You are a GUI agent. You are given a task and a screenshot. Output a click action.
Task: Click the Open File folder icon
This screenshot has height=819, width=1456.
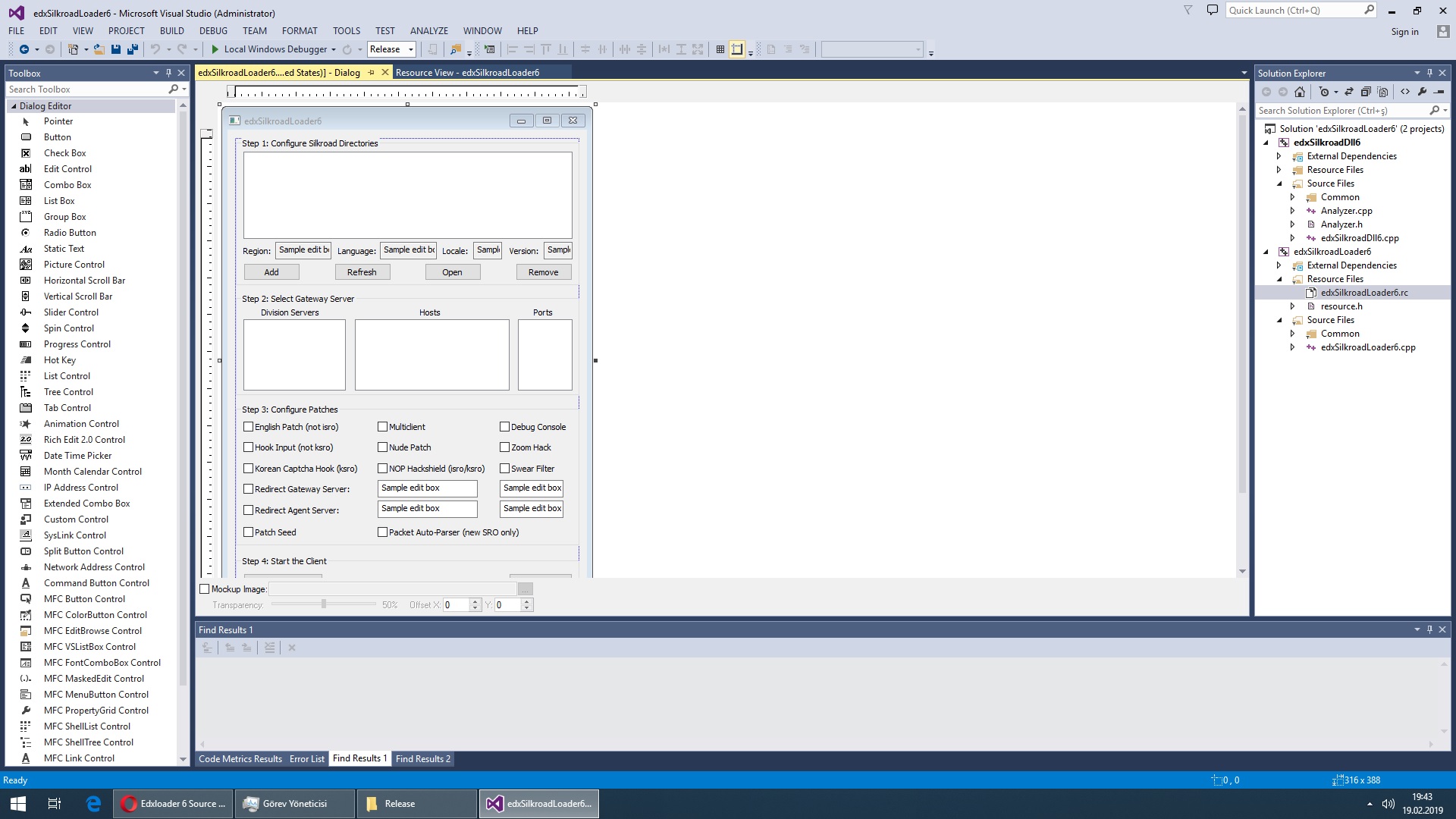[x=99, y=49]
